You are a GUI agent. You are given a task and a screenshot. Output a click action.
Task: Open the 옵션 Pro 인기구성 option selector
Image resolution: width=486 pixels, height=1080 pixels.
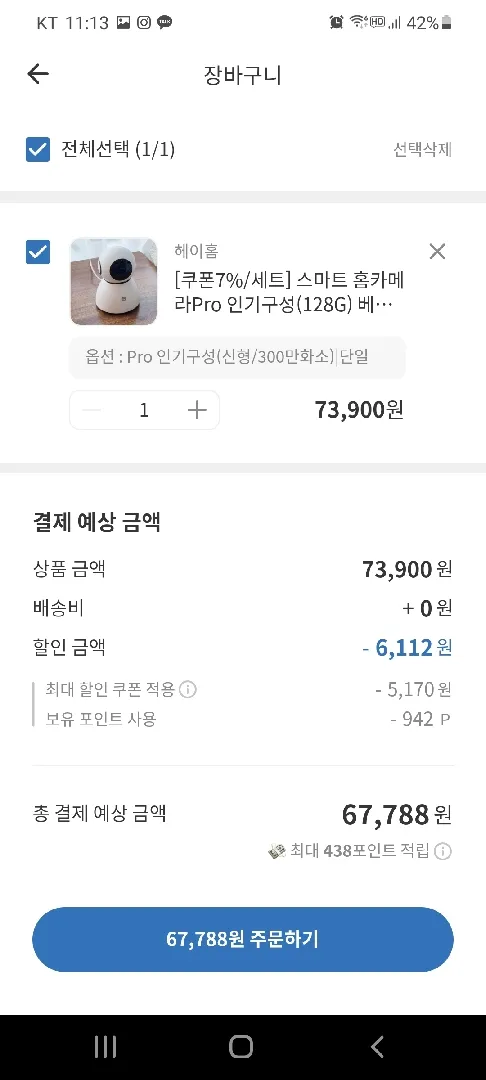tap(237, 357)
